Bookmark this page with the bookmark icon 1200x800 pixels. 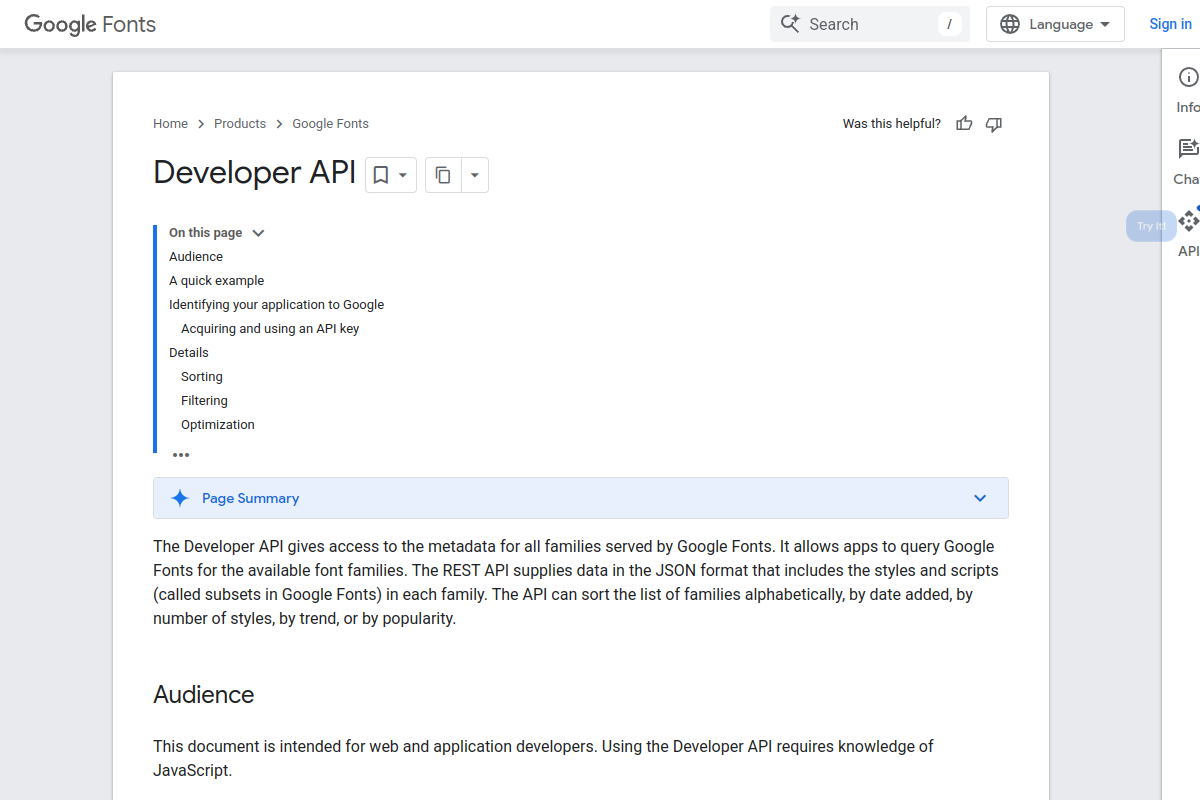pos(380,175)
